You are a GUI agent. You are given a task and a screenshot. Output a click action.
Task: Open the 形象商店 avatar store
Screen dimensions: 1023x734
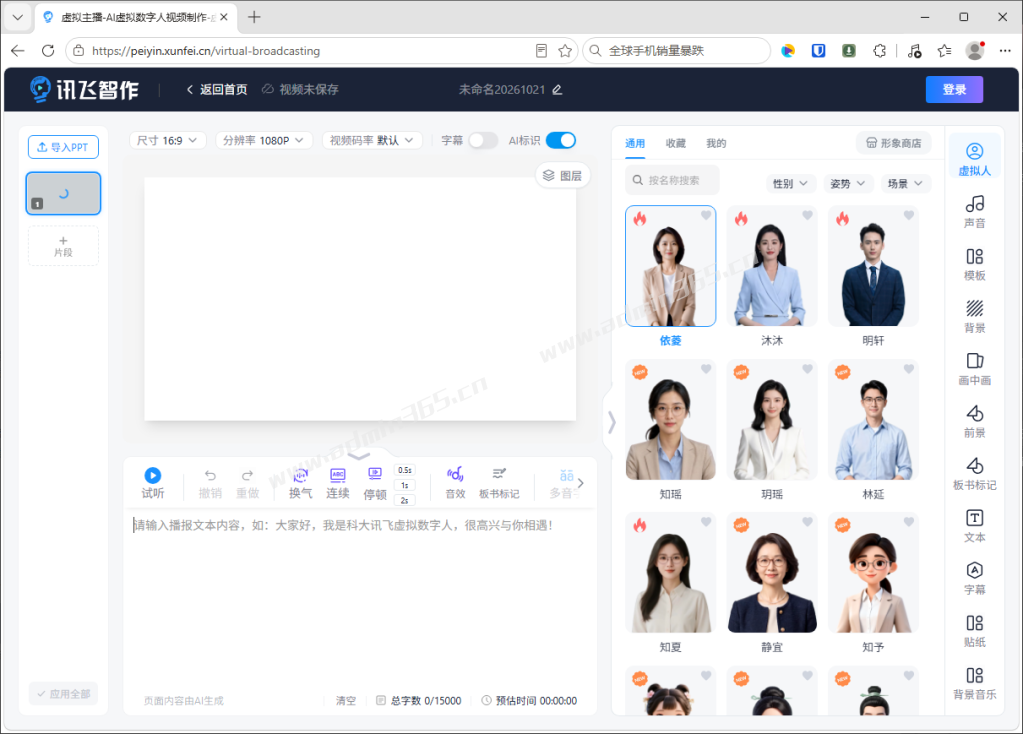pos(893,143)
